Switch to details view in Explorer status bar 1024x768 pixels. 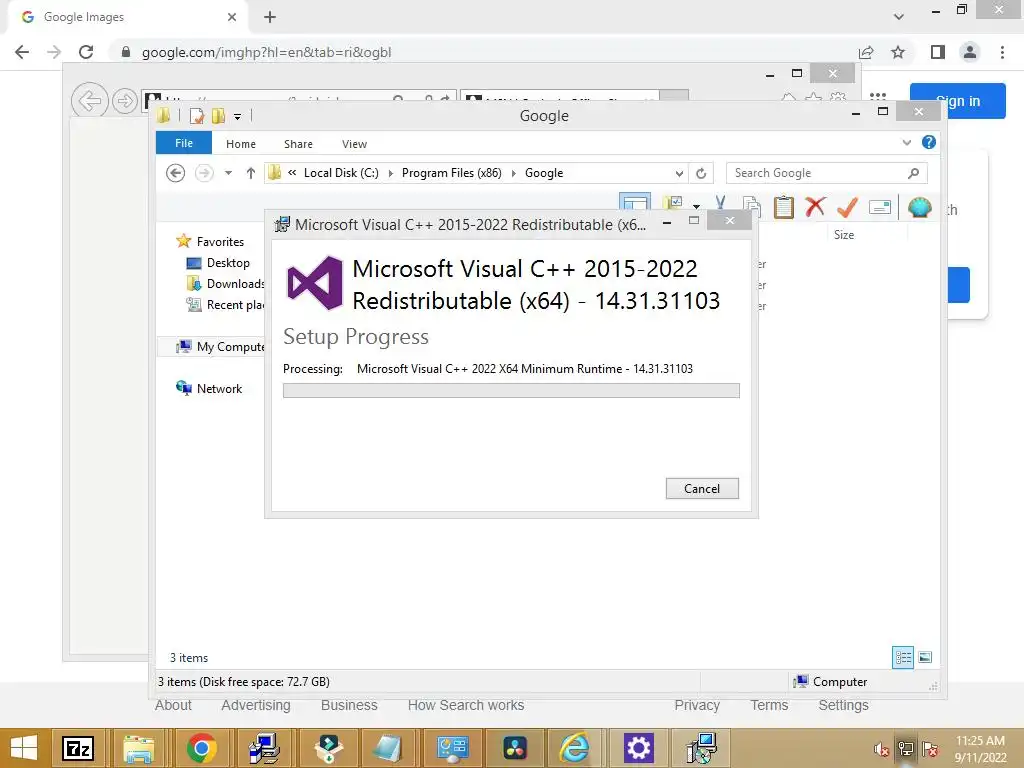click(x=903, y=657)
